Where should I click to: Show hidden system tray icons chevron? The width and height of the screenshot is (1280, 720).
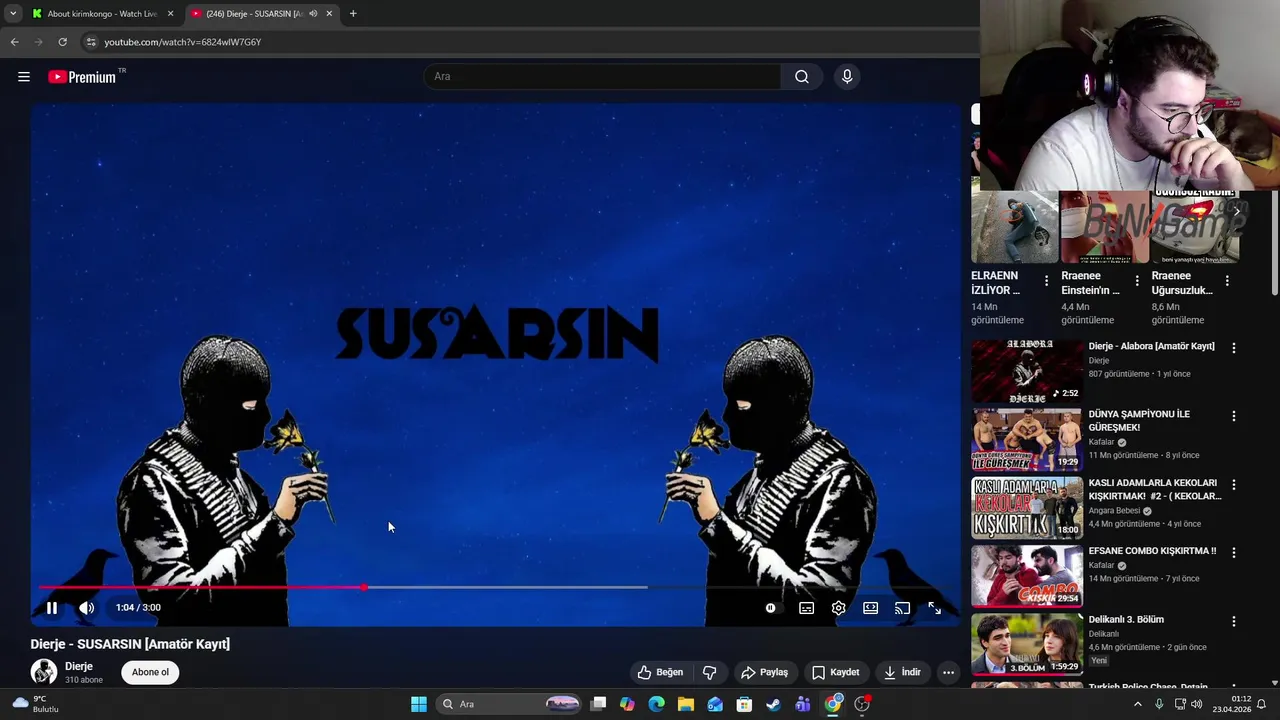tap(1137, 704)
